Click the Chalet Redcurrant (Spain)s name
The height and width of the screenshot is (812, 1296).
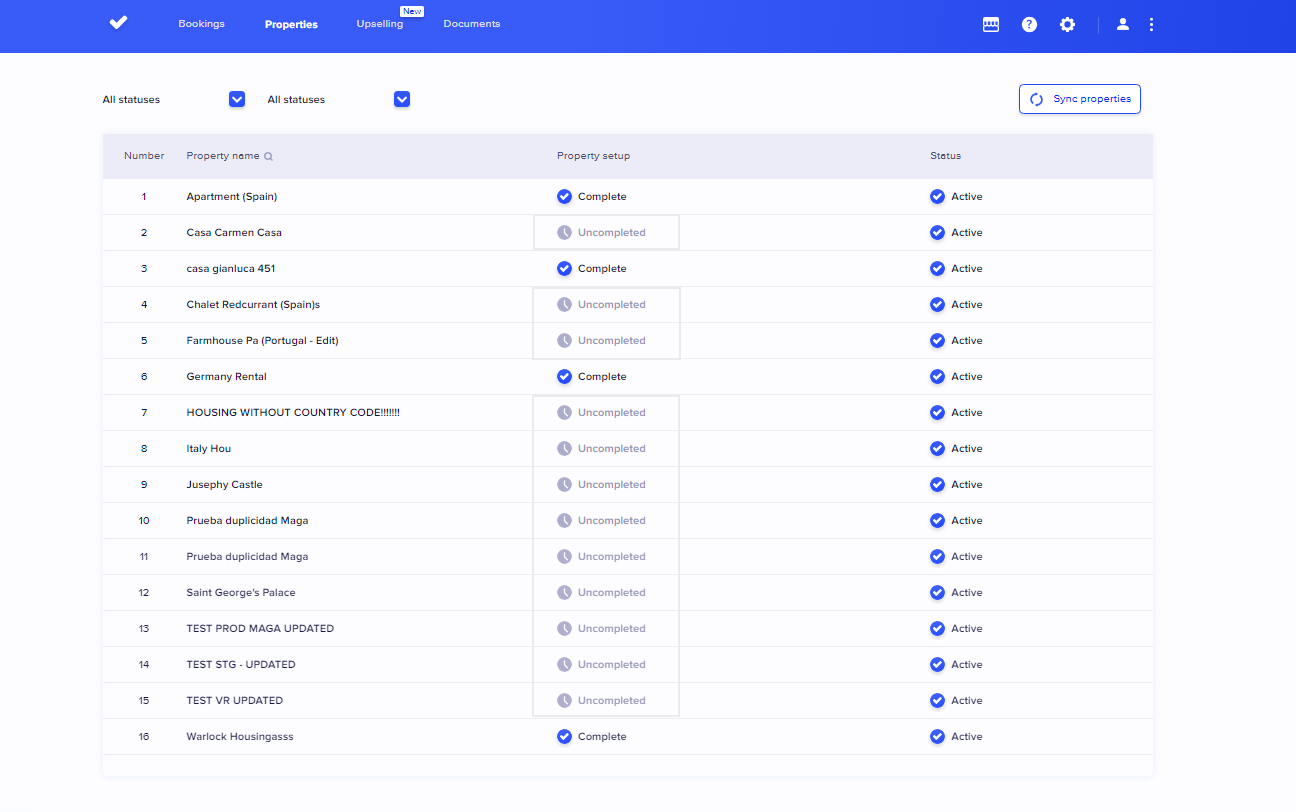(253, 305)
